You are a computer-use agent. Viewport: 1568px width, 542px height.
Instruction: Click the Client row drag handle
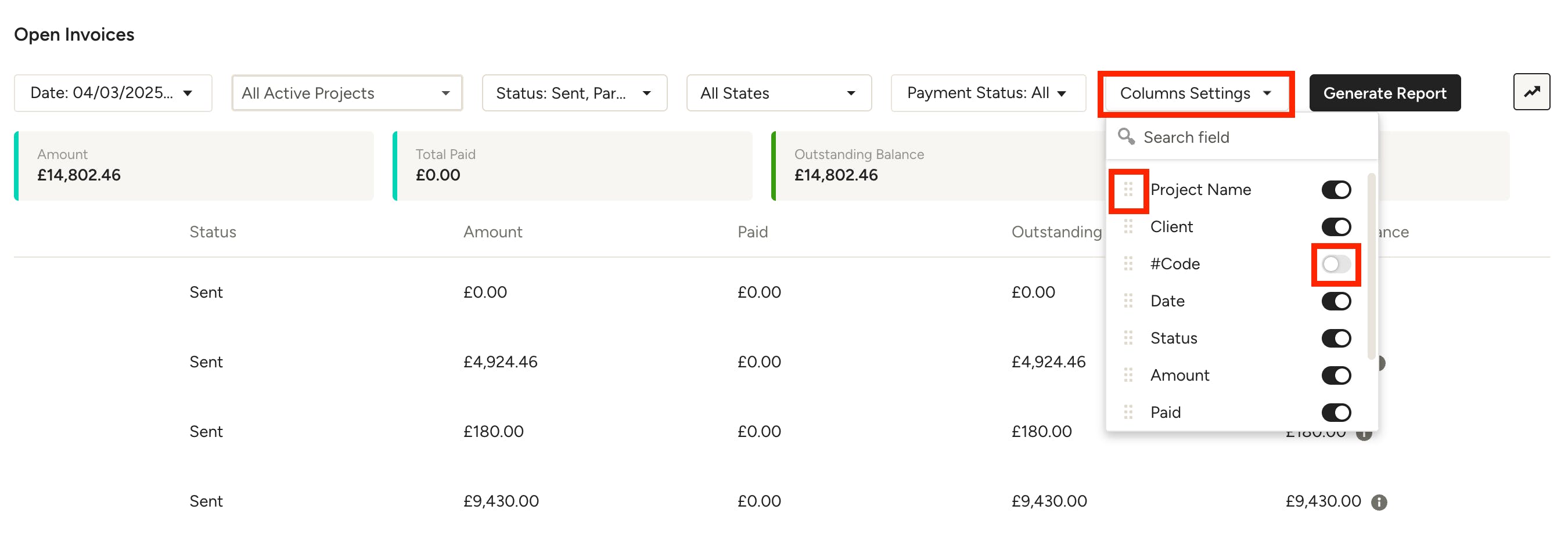pos(1128,227)
